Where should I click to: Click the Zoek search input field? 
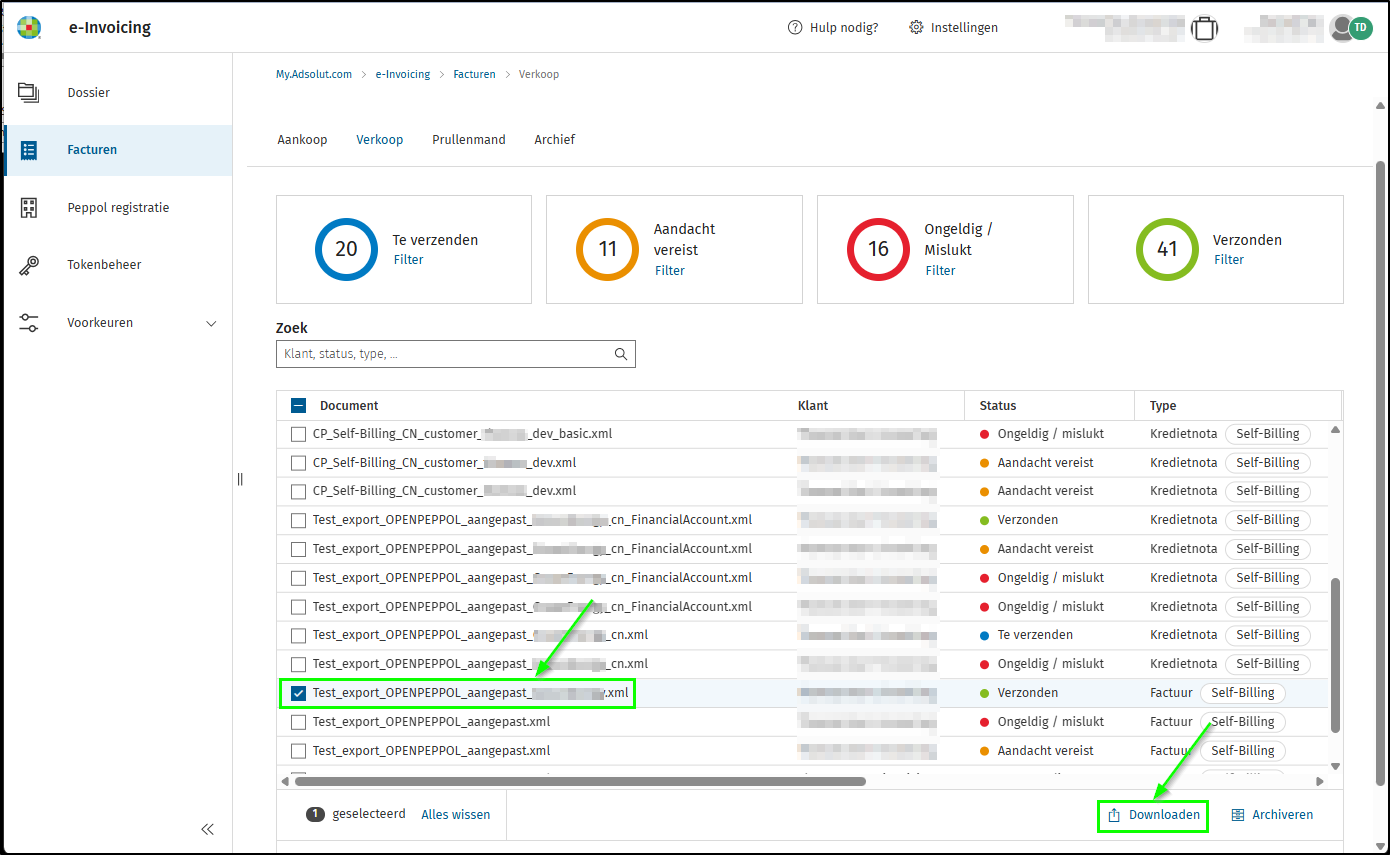[x=445, y=354]
